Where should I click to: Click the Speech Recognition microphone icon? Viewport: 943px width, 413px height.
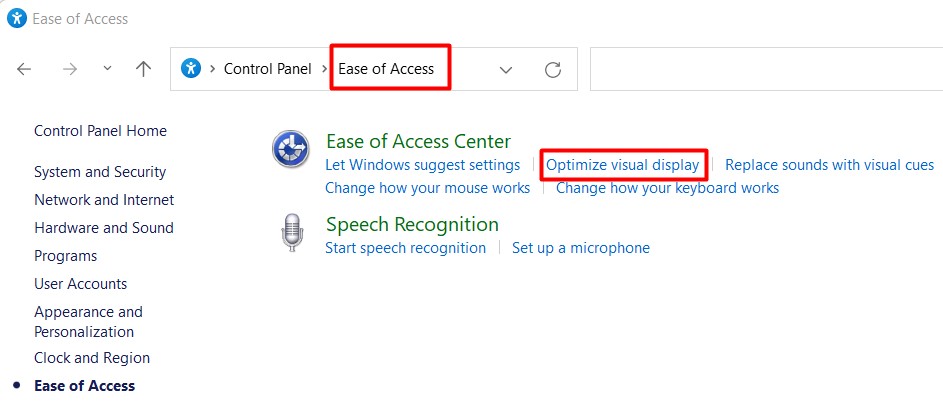click(291, 234)
